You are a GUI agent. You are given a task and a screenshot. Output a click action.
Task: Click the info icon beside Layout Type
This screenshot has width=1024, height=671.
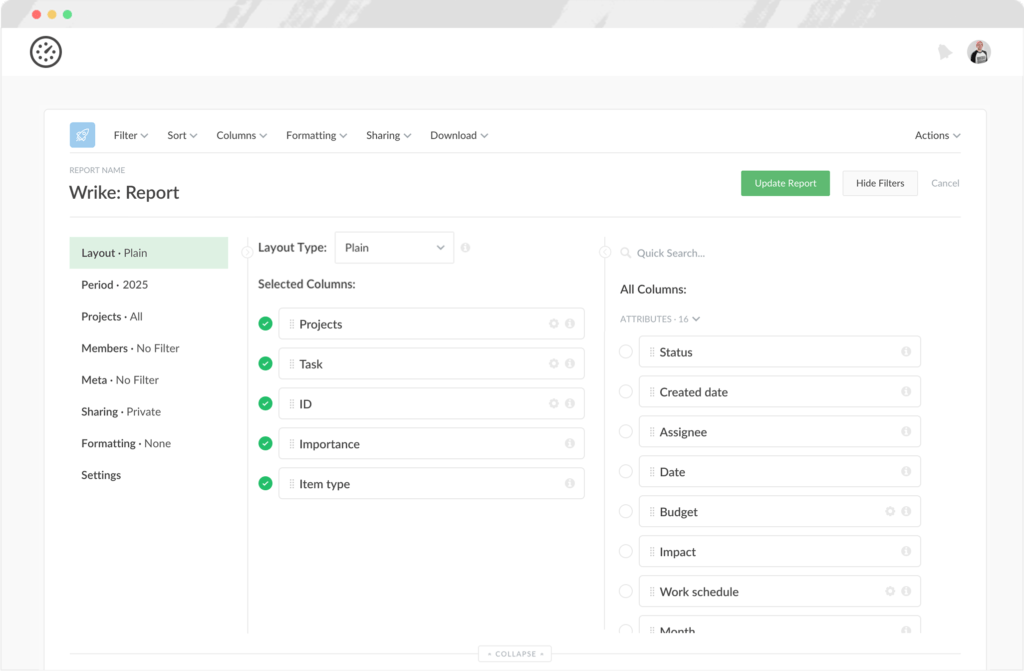tap(465, 247)
